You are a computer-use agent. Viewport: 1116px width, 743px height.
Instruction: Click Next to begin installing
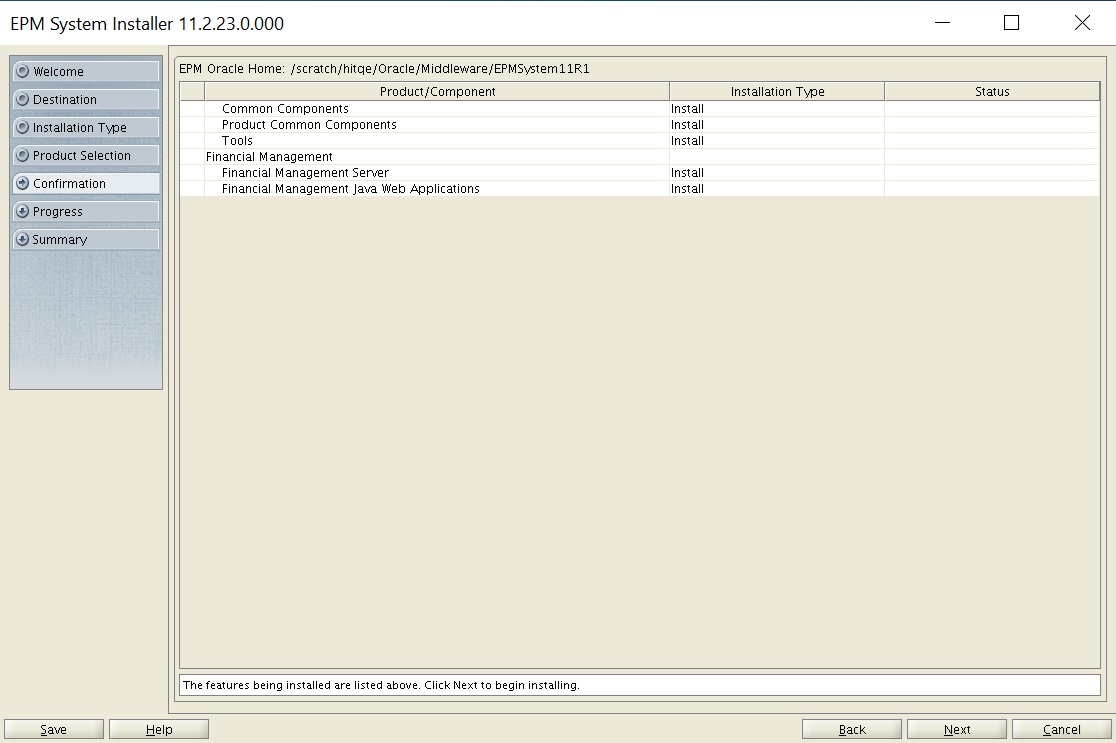(x=957, y=729)
